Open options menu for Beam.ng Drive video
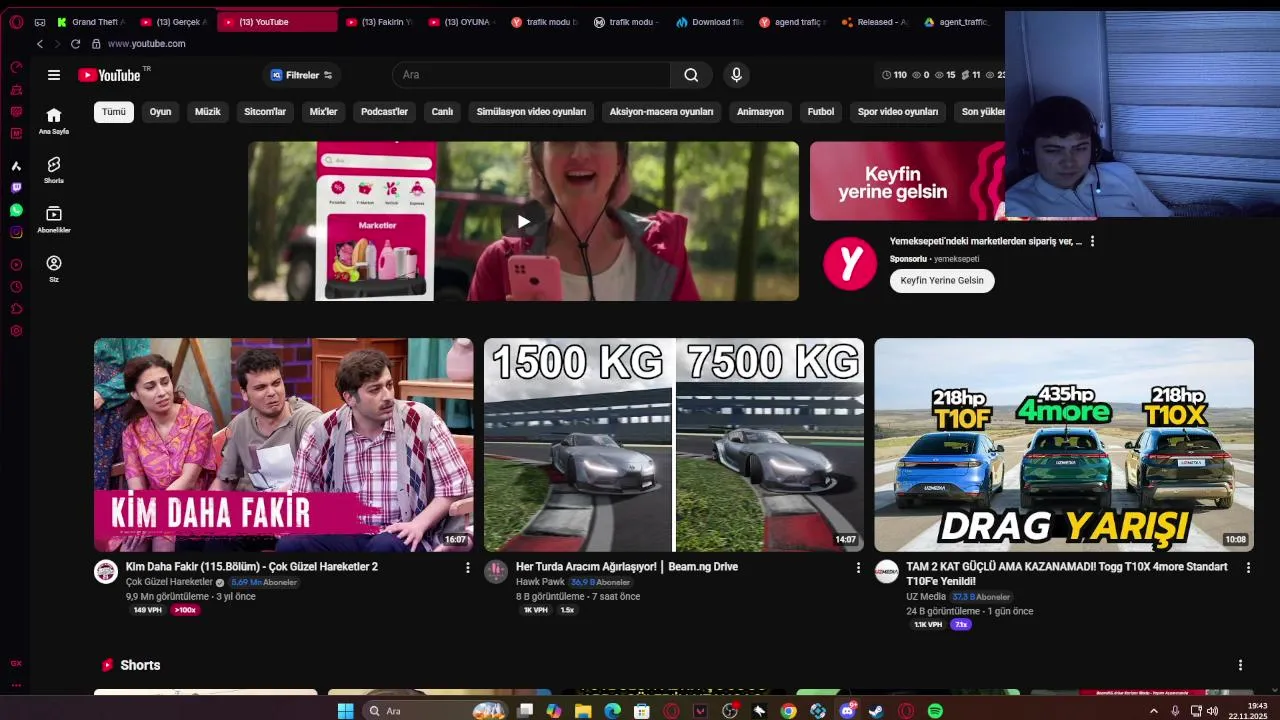This screenshot has width=1280, height=720. point(857,568)
